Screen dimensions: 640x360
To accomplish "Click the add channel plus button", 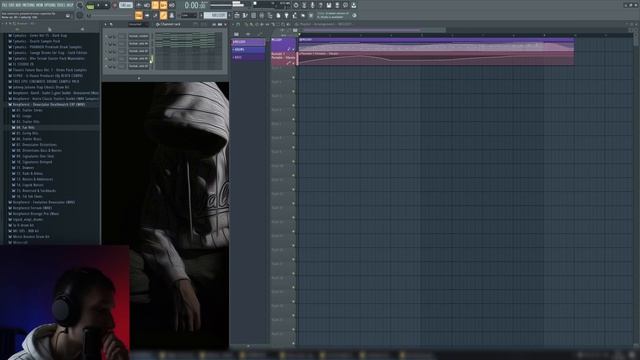I will click(138, 78).
